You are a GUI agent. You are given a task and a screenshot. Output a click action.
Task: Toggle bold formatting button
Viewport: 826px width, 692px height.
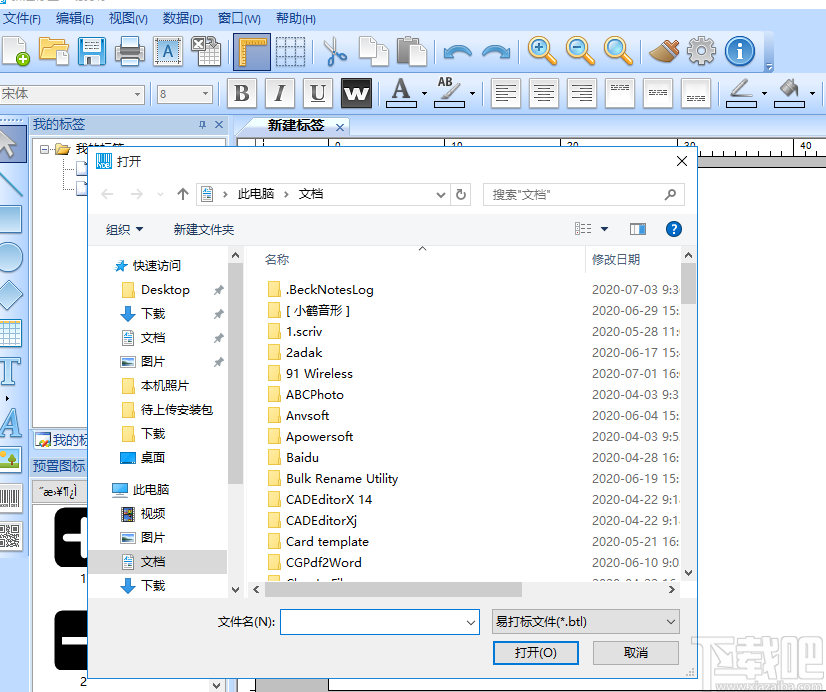[242, 93]
